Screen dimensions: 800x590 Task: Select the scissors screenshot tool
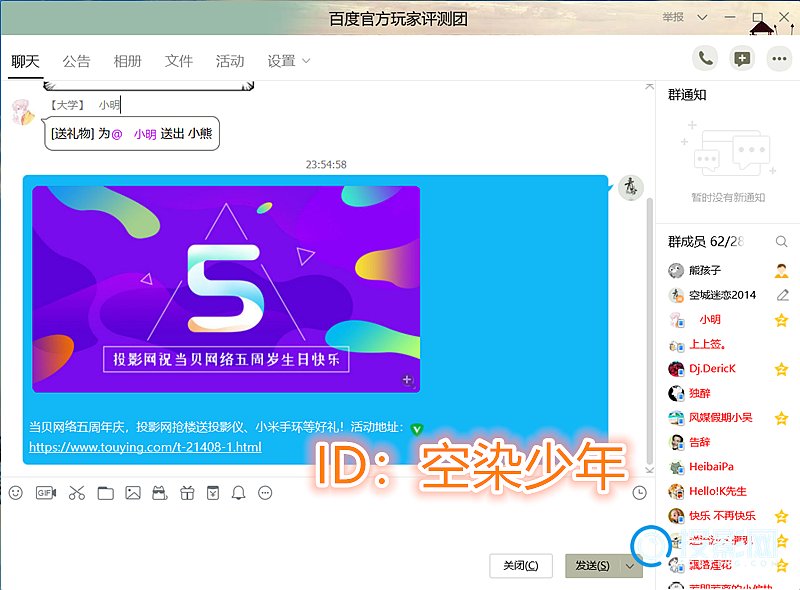pyautogui.click(x=76, y=493)
